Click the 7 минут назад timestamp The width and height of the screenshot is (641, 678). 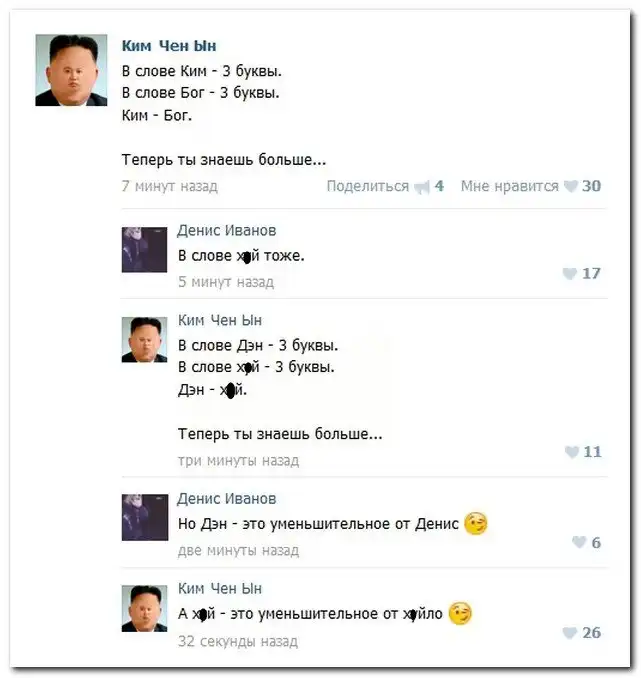click(x=170, y=186)
